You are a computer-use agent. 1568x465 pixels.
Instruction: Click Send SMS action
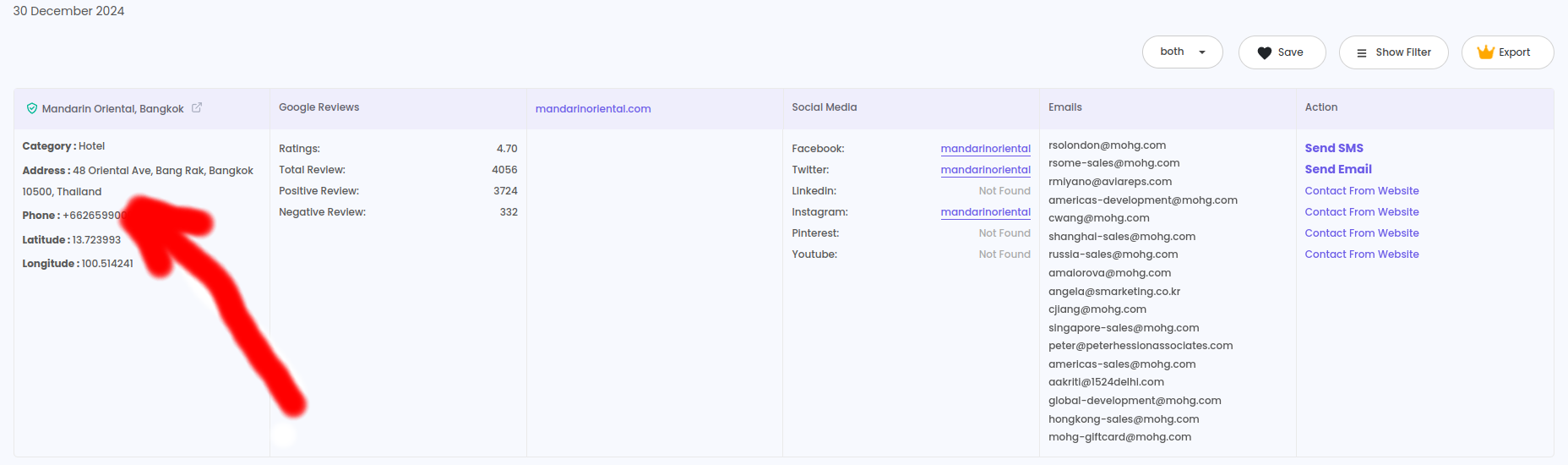1333,148
